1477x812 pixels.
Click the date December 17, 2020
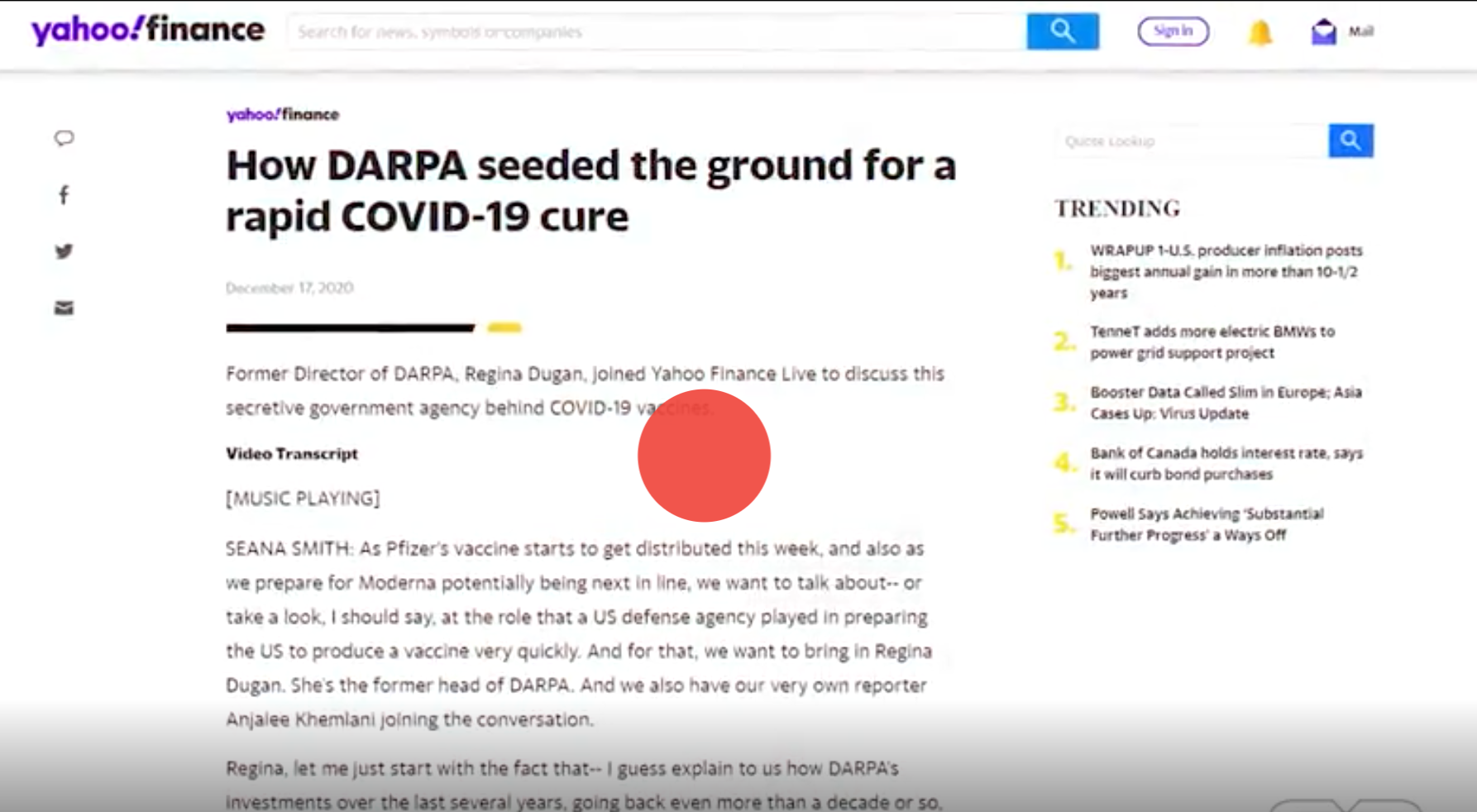(289, 288)
